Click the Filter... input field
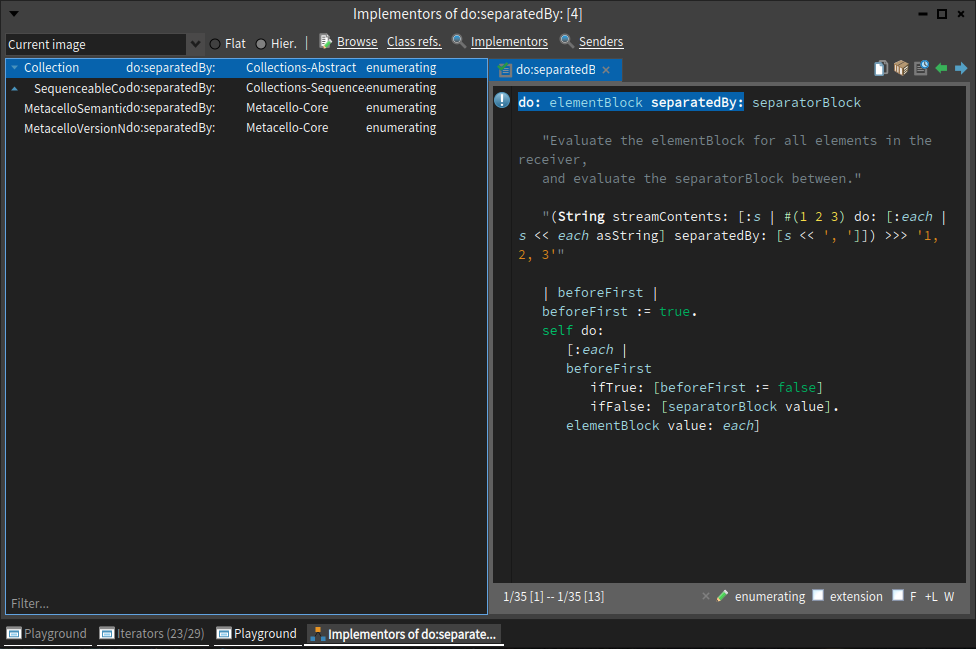Viewport: 976px width, 649px height. click(x=245, y=603)
